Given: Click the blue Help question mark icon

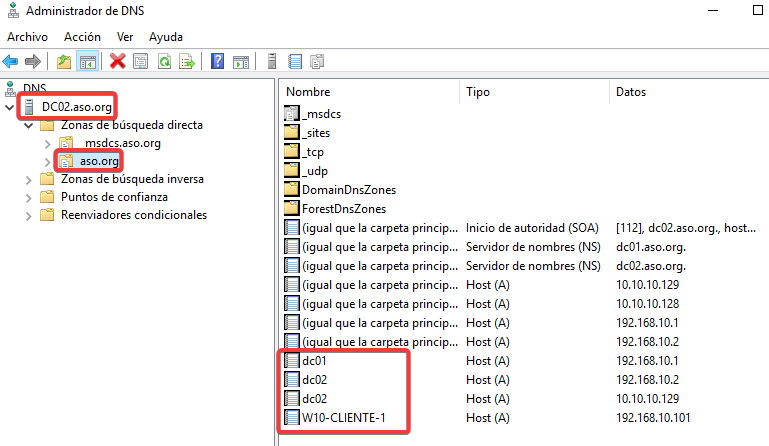Looking at the screenshot, I should (x=216, y=61).
